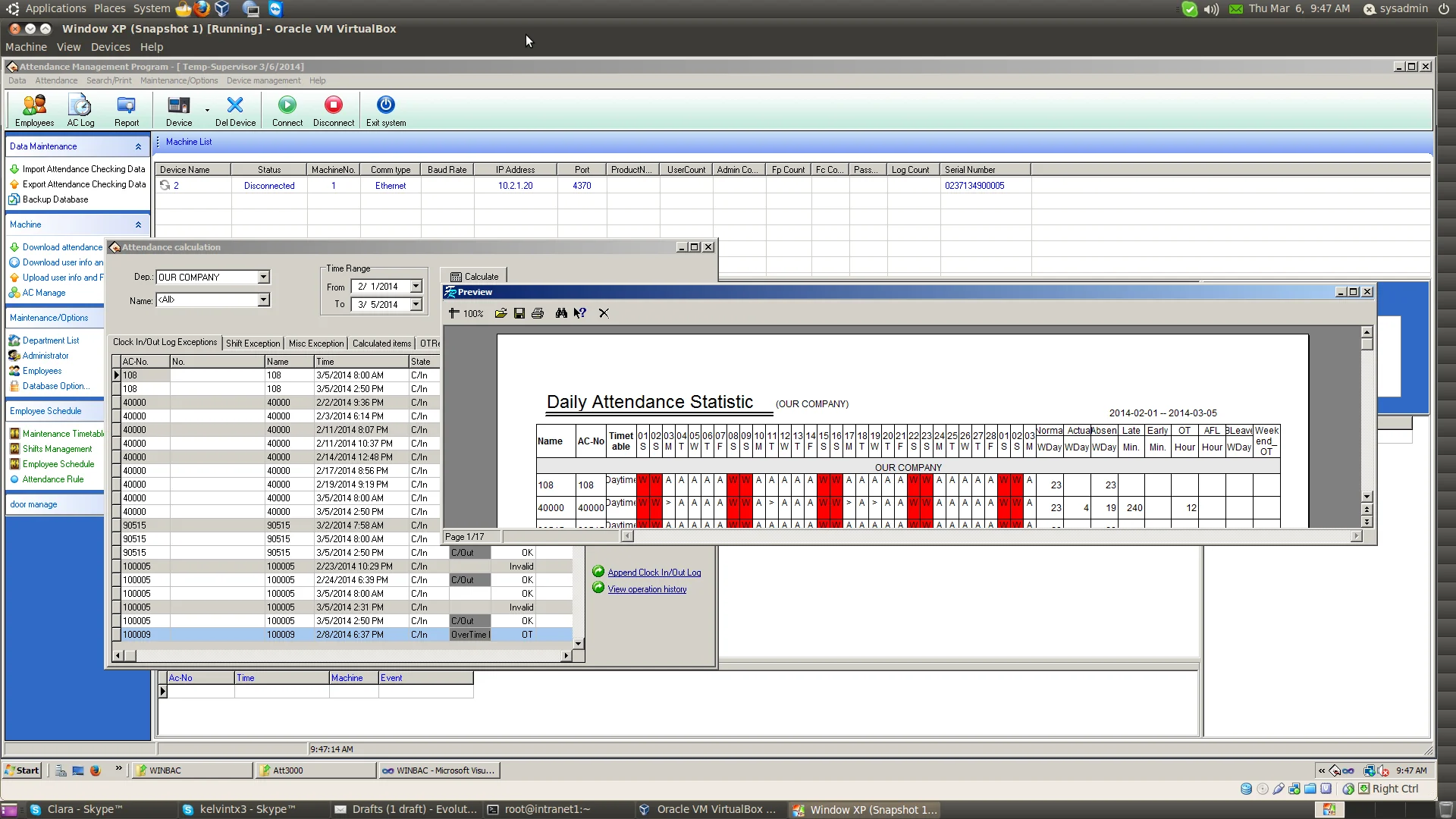
Task: Switch to the Shift Exception tab
Action: click(x=253, y=344)
